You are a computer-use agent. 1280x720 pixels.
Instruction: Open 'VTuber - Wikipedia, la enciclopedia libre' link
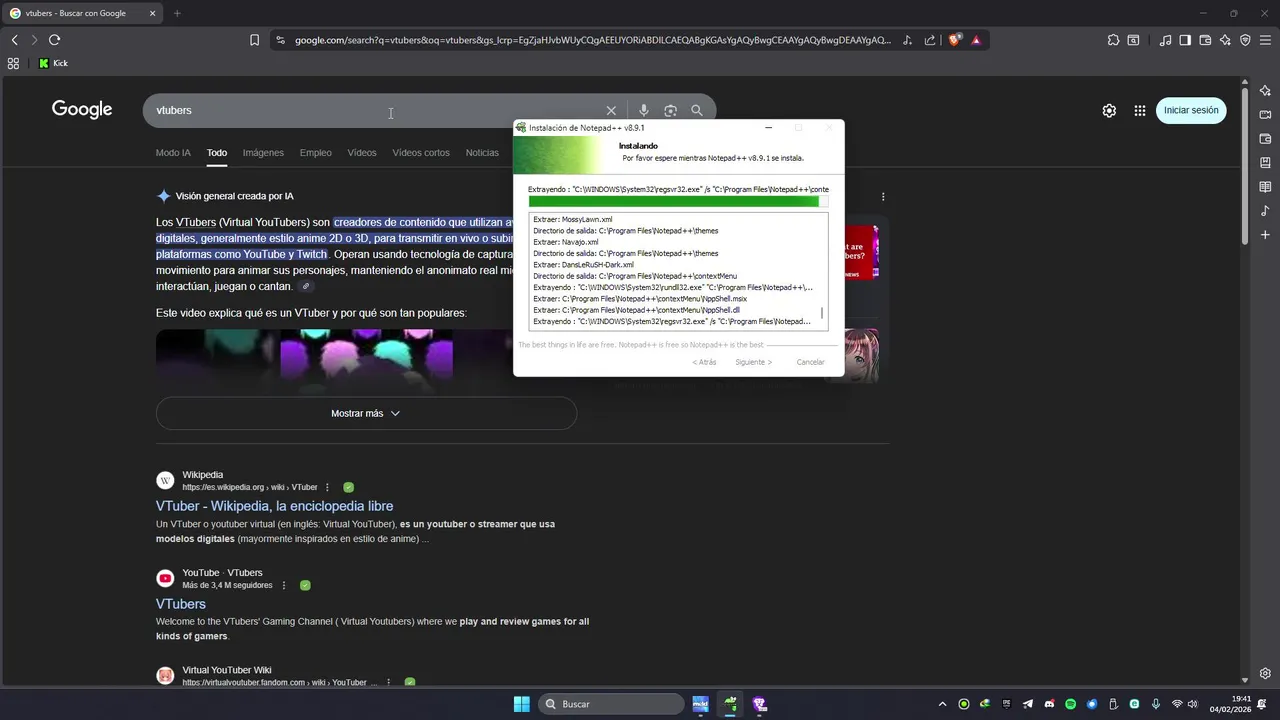(x=274, y=506)
